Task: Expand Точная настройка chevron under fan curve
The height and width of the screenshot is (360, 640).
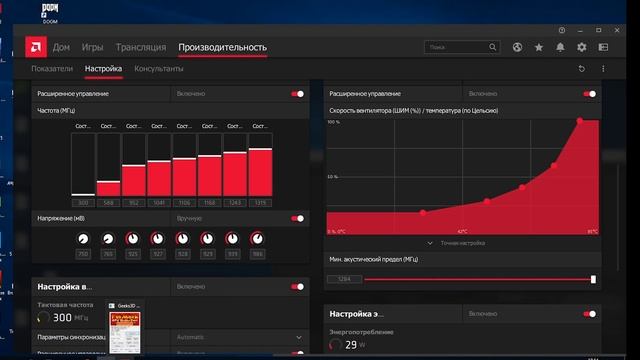Action: pos(430,243)
